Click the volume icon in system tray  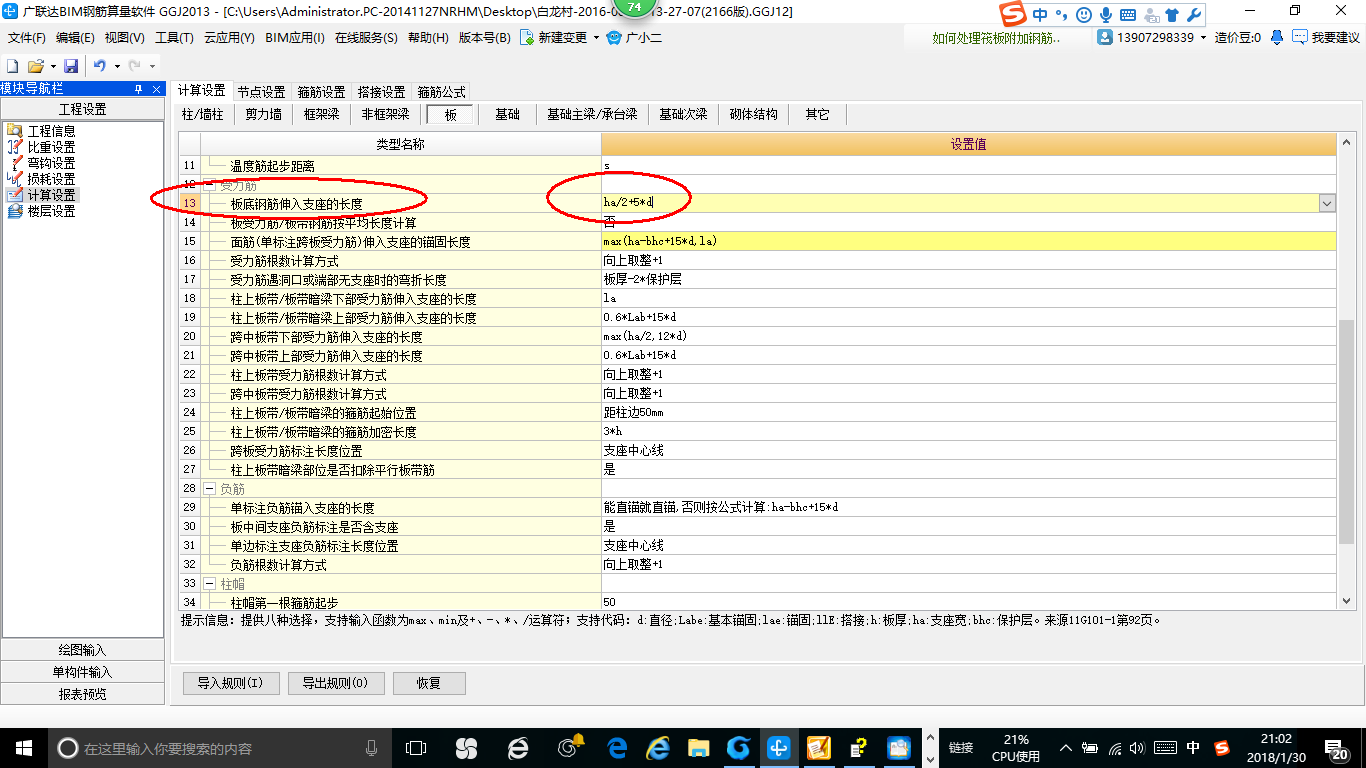click(1139, 747)
